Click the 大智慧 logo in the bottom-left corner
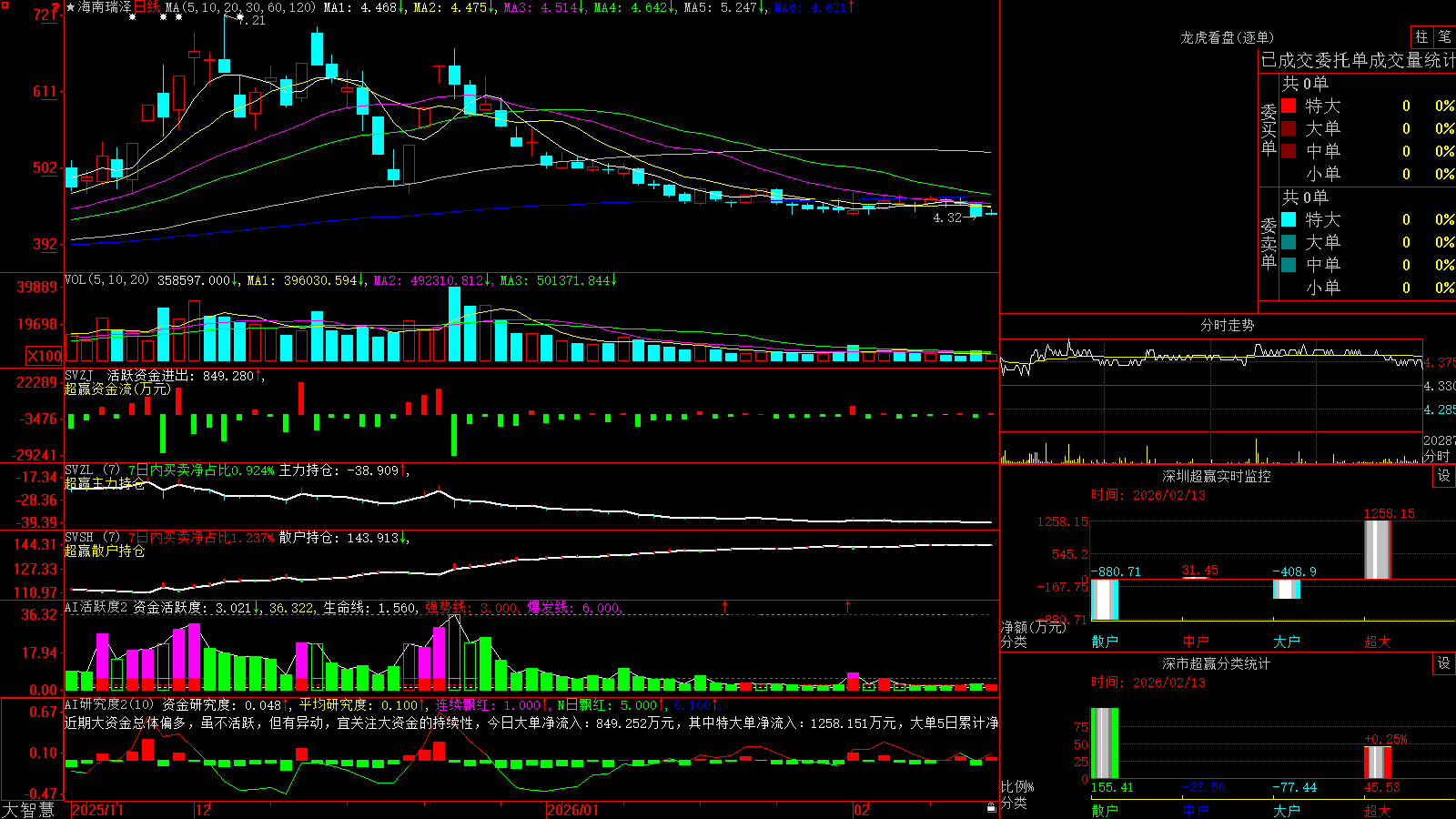This screenshot has width=1456, height=819. (x=28, y=810)
